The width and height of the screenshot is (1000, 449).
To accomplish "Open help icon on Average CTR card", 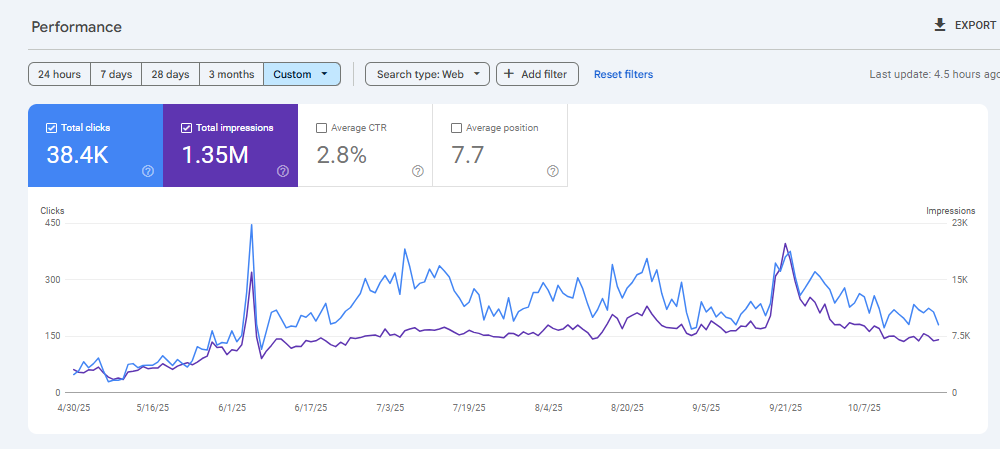I will pos(418,171).
